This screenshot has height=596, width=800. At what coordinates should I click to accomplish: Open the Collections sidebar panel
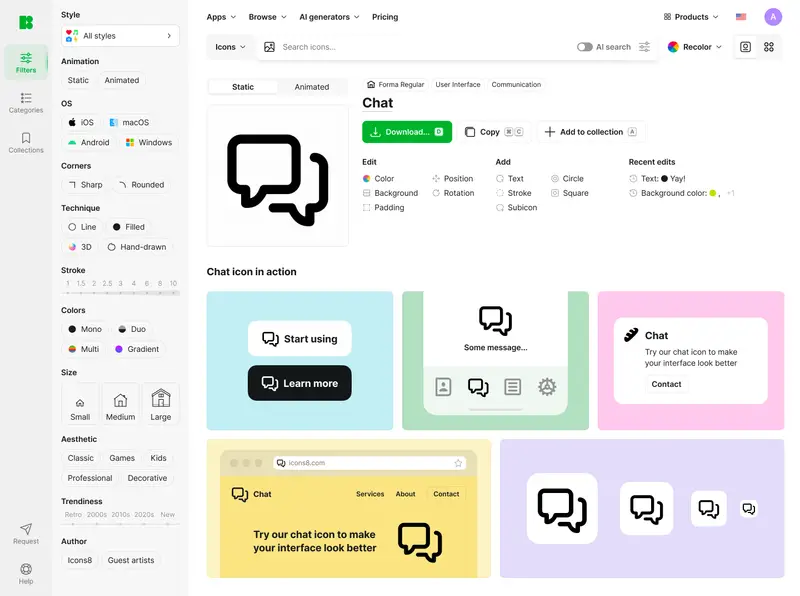(26, 142)
